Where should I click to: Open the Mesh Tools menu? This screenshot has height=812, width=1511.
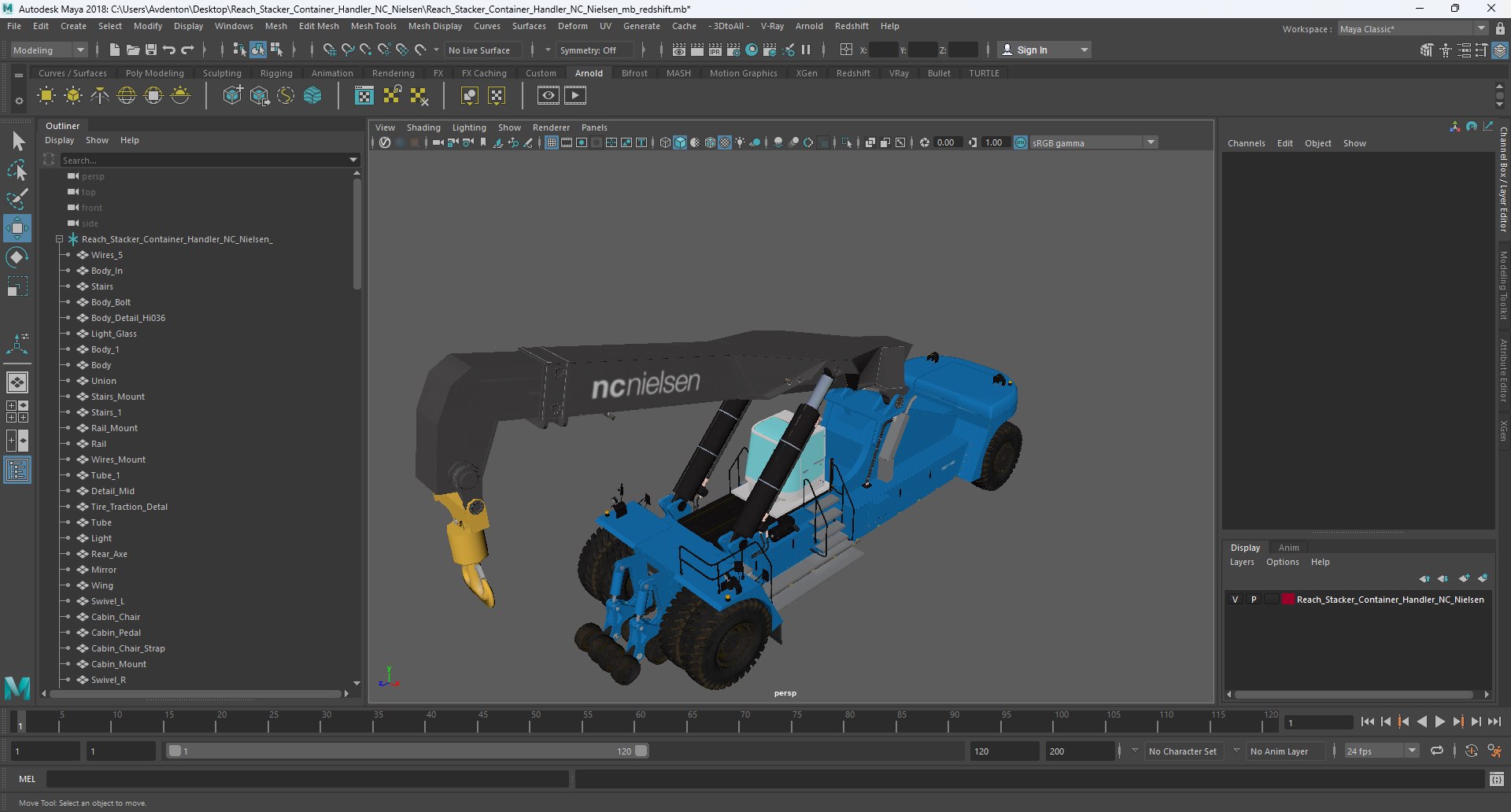pos(373,26)
